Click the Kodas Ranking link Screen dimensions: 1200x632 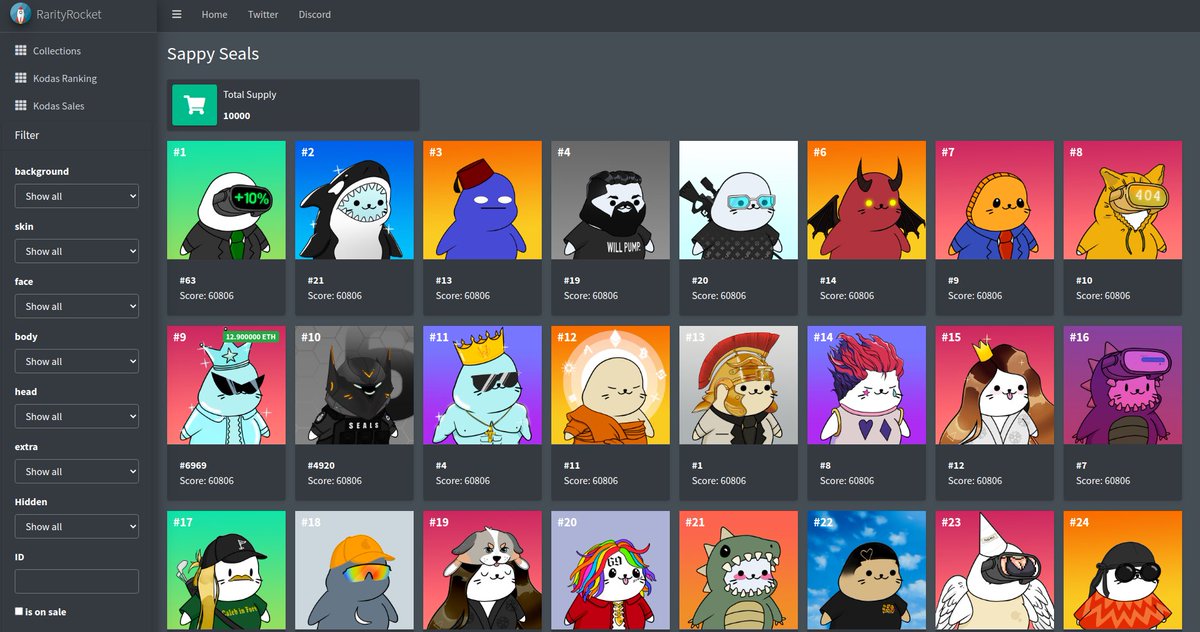[x=63, y=78]
